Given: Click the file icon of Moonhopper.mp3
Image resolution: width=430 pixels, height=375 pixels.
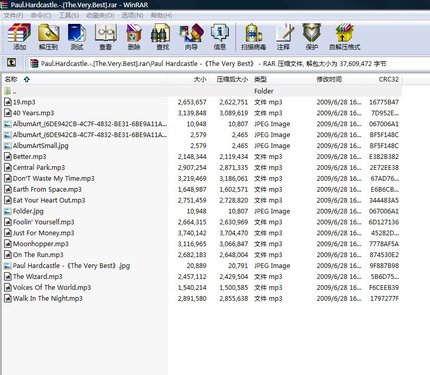Looking at the screenshot, I should tap(8, 244).
